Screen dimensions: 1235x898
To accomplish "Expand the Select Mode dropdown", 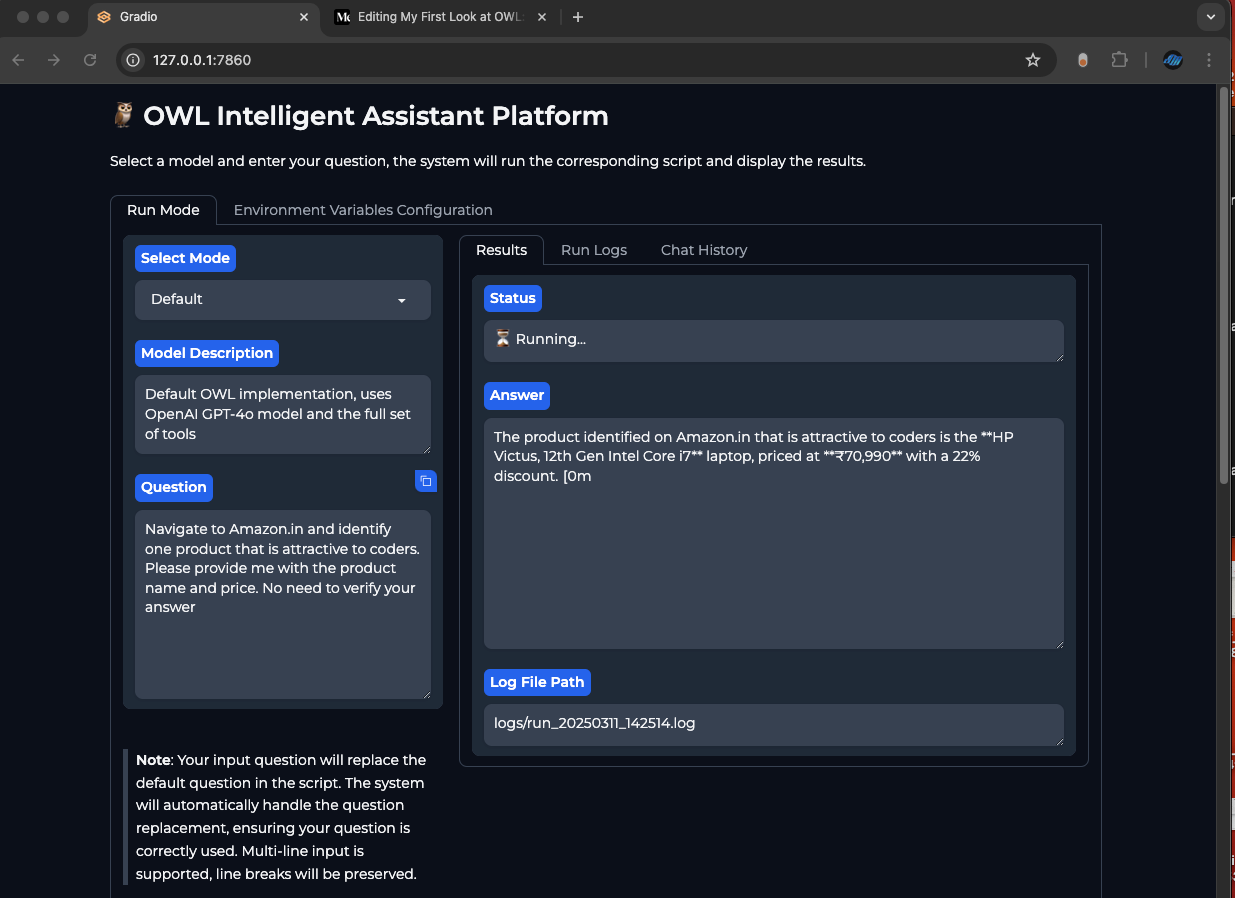I will [x=283, y=299].
